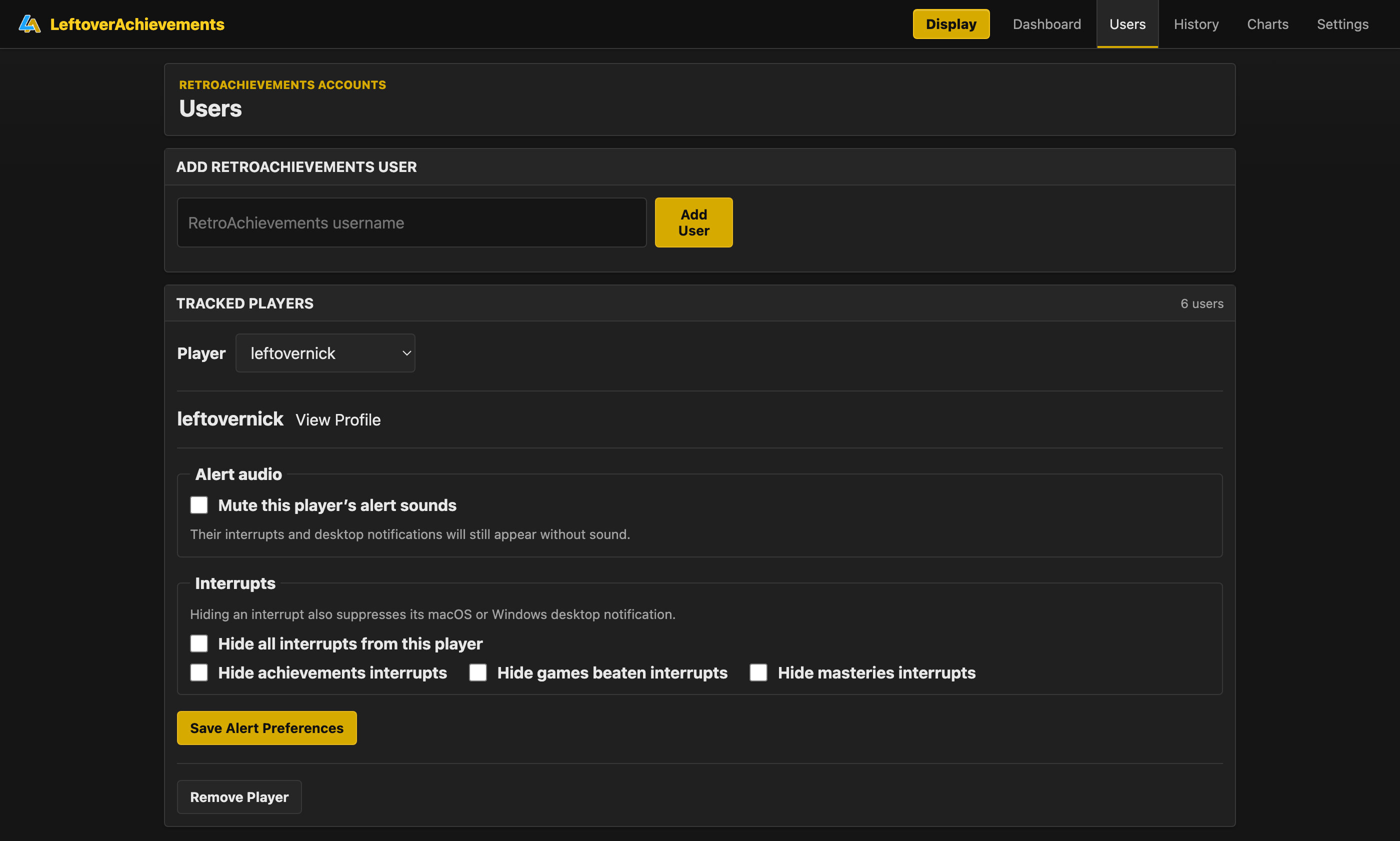
Task: Click the leftovernick player name heading
Action: (x=230, y=419)
